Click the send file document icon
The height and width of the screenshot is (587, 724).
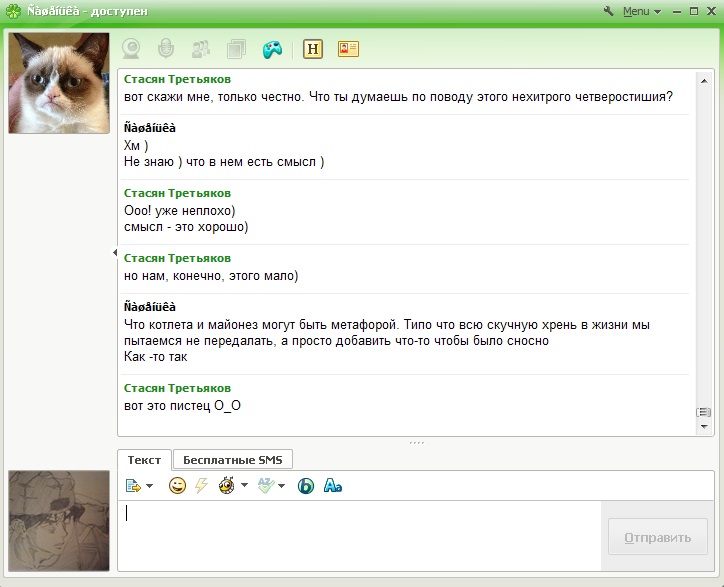point(133,485)
